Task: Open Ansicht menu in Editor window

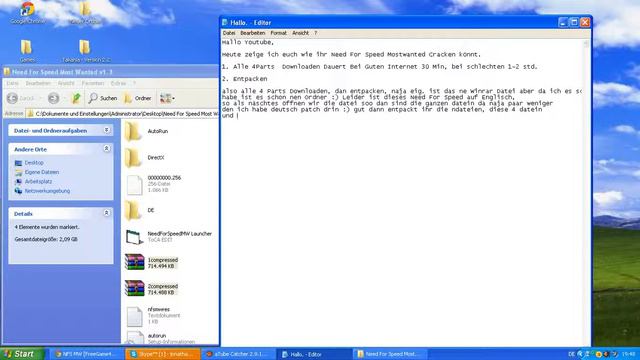Action: pos(300,33)
